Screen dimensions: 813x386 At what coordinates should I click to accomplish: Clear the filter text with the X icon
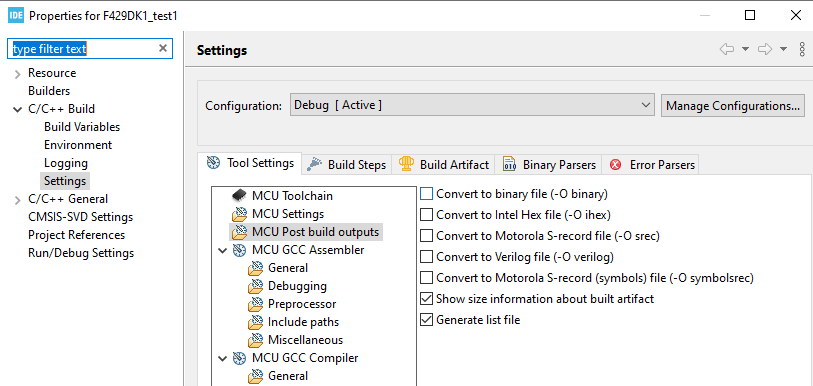click(163, 48)
